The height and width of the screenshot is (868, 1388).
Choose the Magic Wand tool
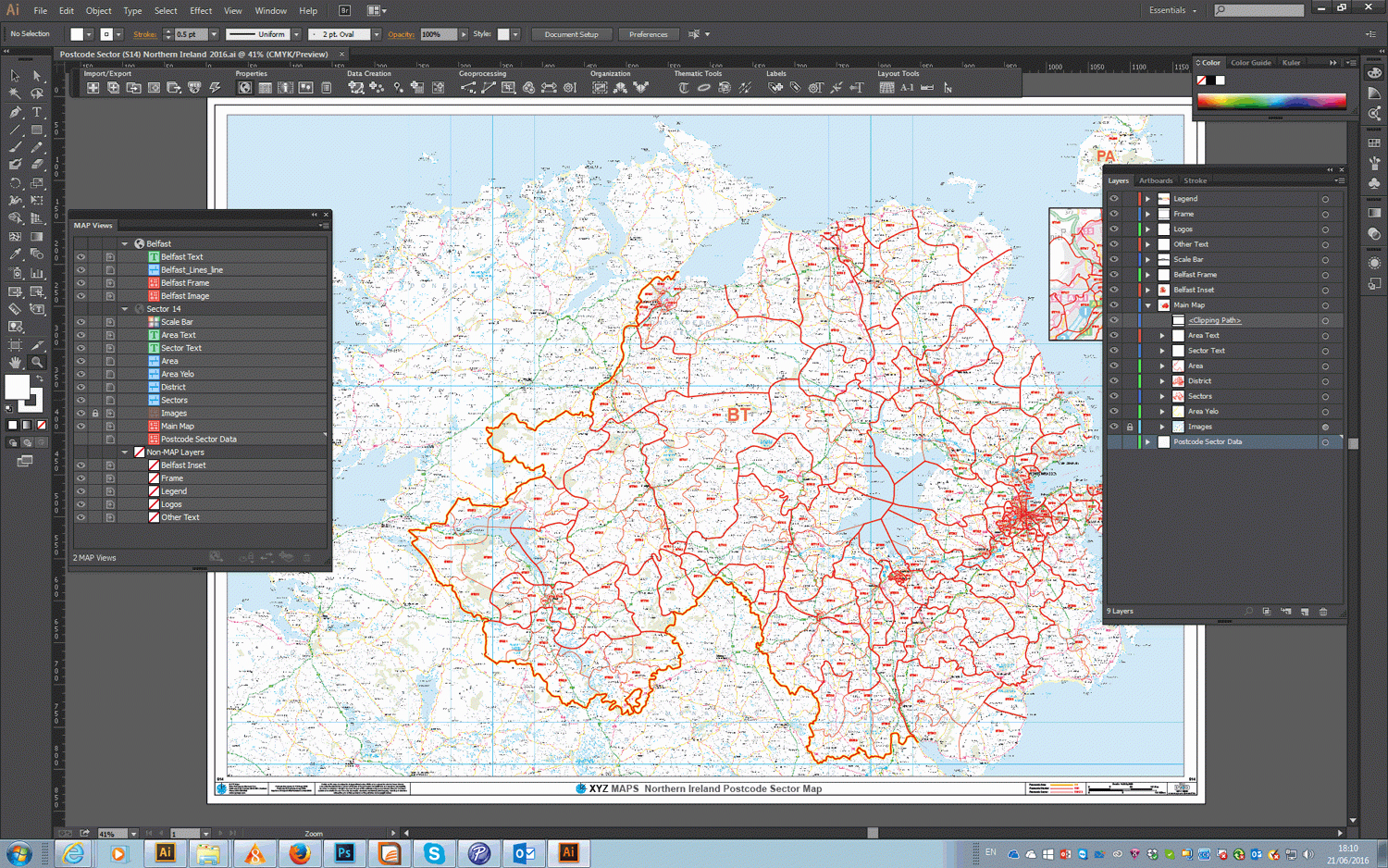(16, 93)
